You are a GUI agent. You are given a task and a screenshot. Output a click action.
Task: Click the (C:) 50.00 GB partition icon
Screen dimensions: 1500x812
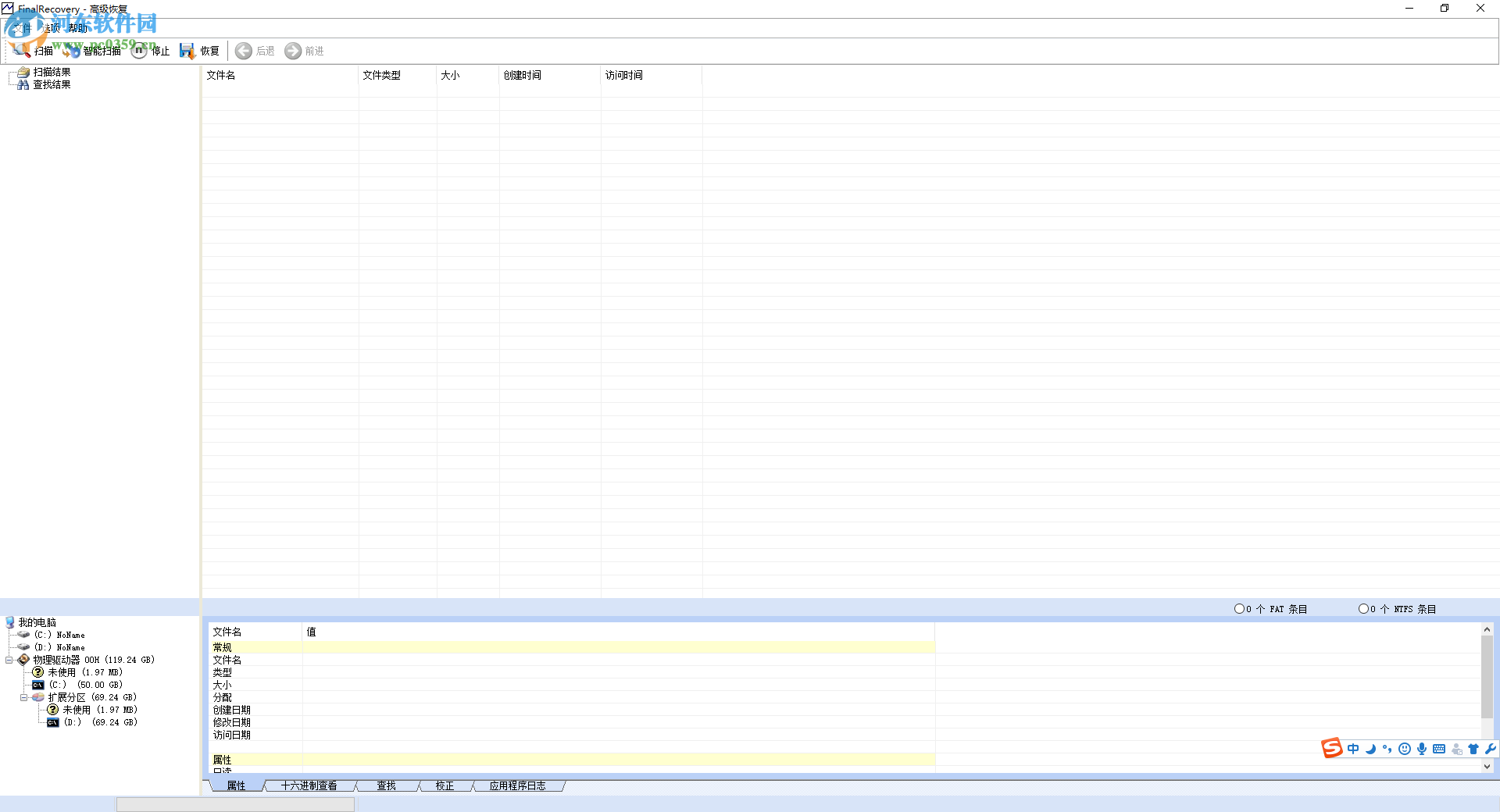point(38,685)
